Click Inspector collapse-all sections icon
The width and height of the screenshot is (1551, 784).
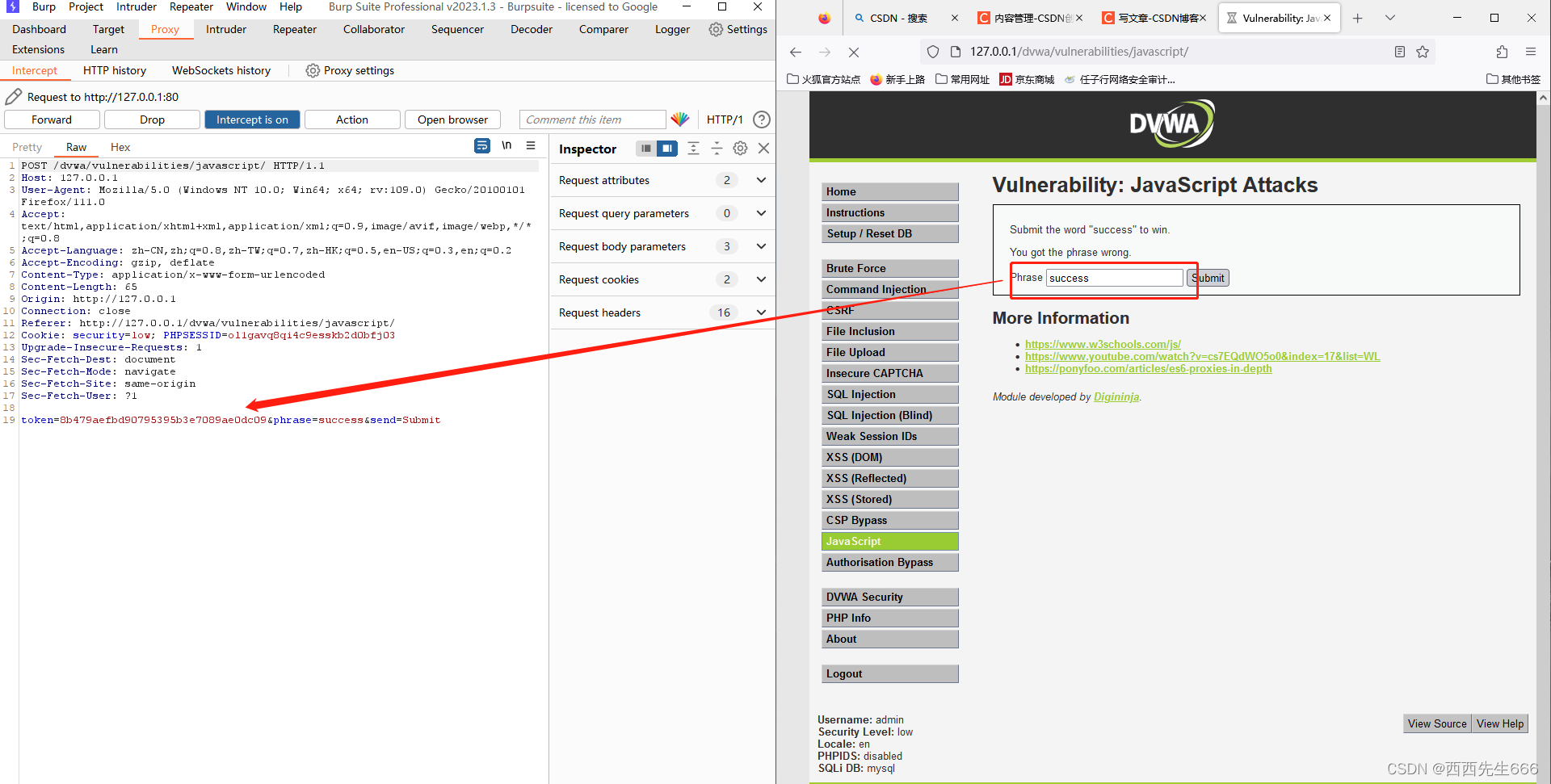717,149
